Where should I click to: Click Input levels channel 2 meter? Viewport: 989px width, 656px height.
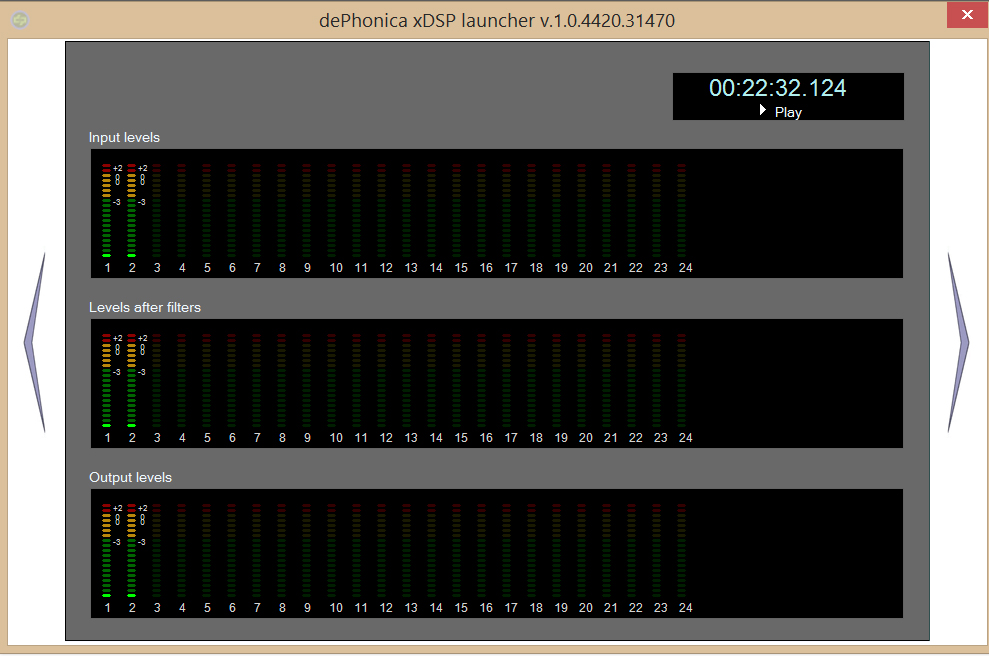pyautogui.click(x=131, y=210)
